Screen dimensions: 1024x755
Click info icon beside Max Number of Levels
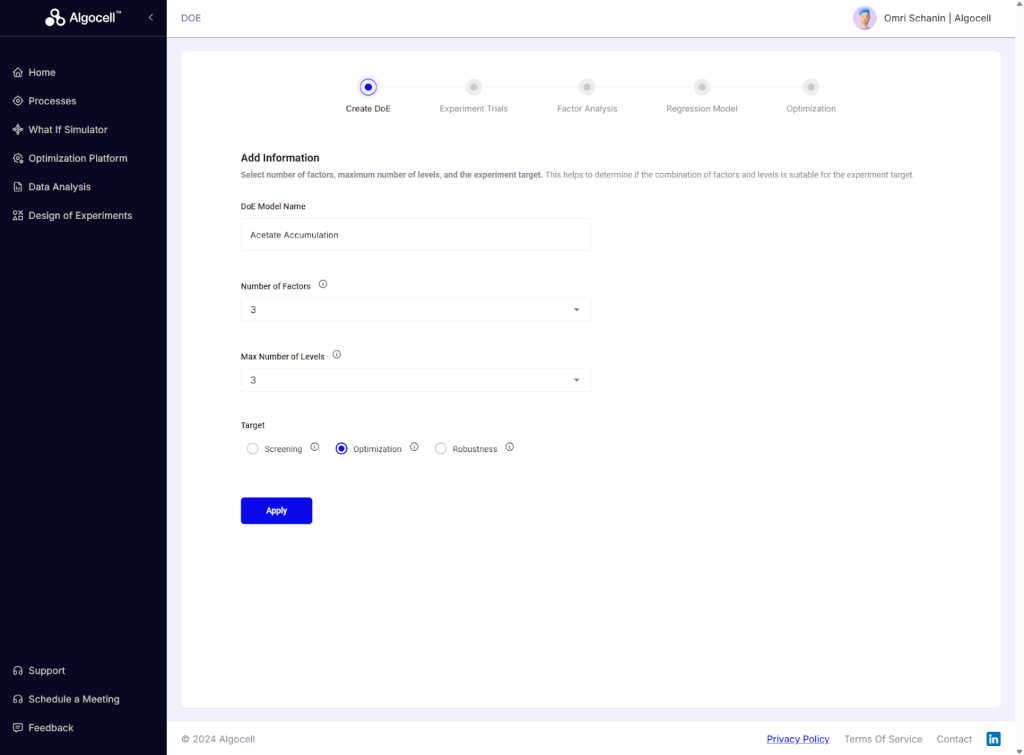pyautogui.click(x=337, y=355)
